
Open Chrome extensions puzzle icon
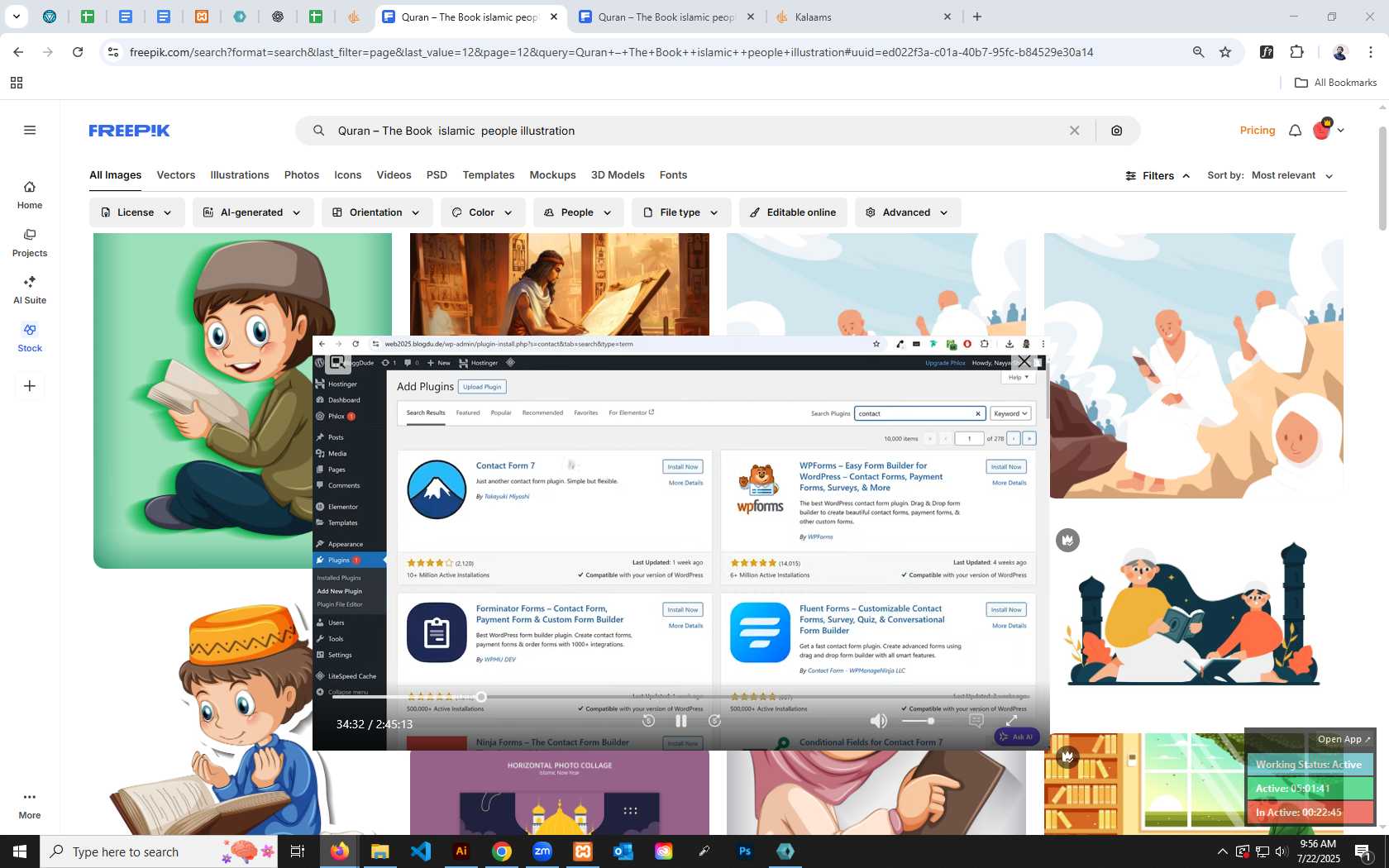coord(1296,52)
